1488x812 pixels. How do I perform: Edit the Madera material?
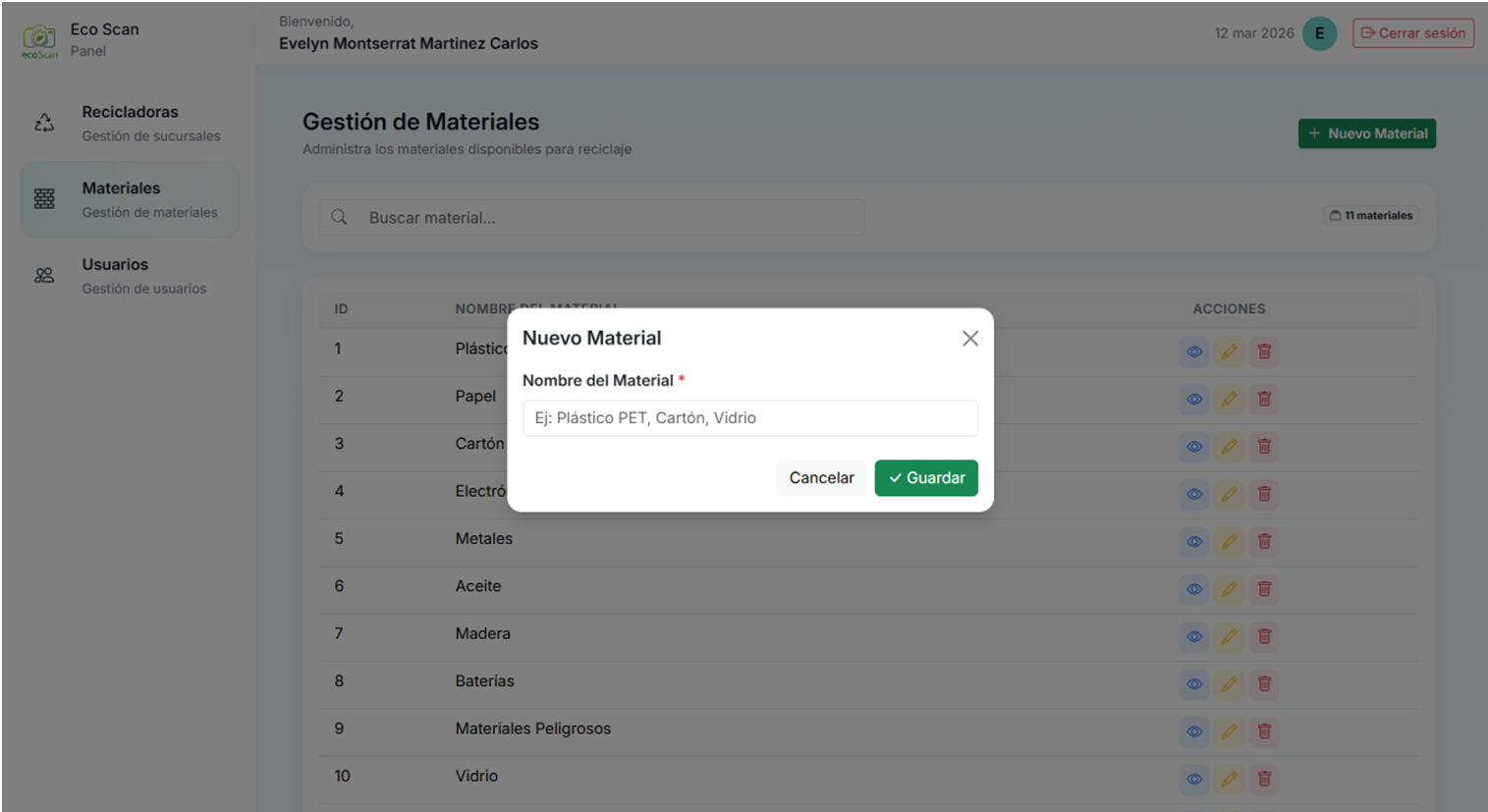[x=1229, y=636]
